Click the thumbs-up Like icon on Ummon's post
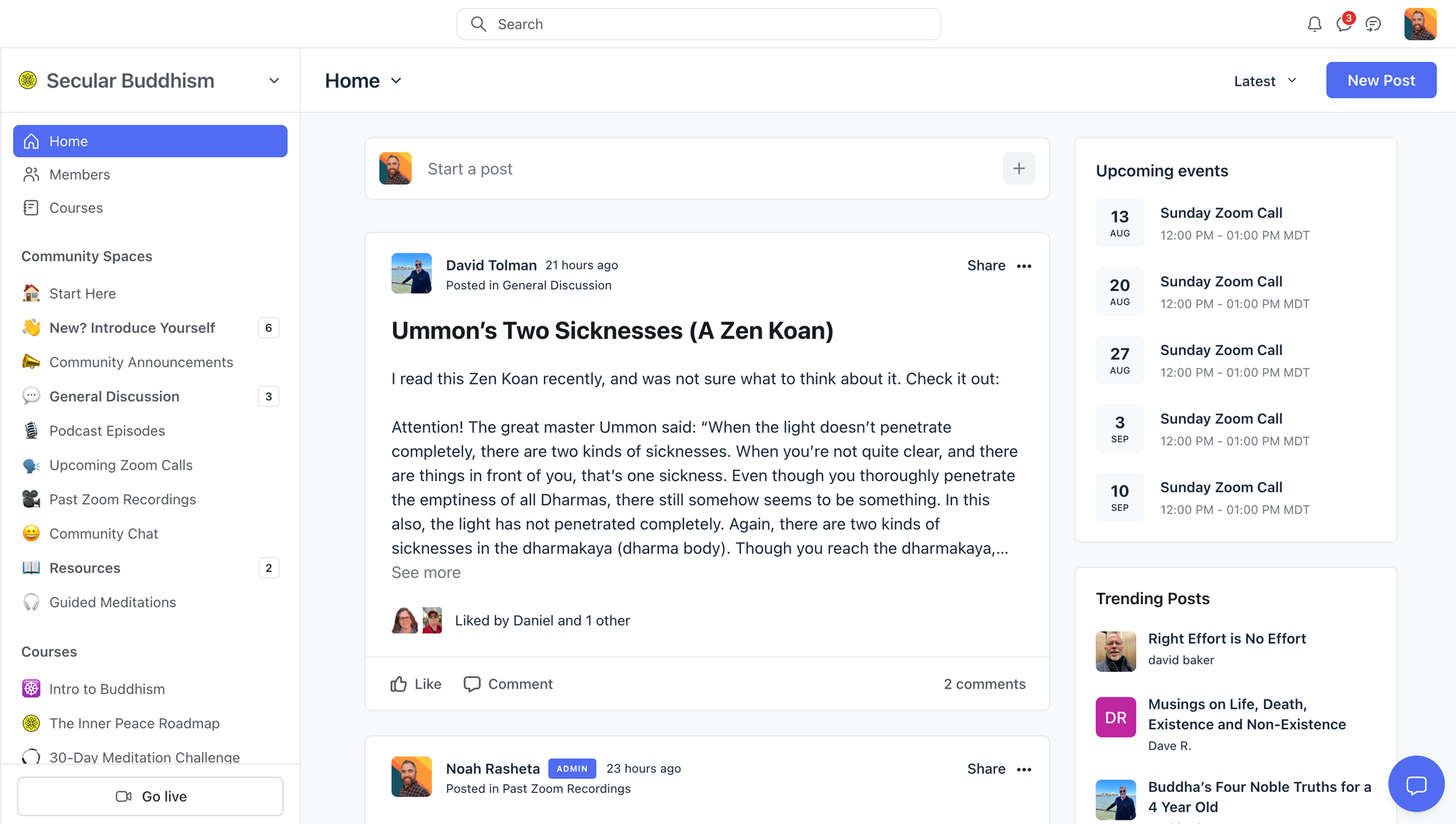Image resolution: width=1456 pixels, height=824 pixels. (399, 684)
